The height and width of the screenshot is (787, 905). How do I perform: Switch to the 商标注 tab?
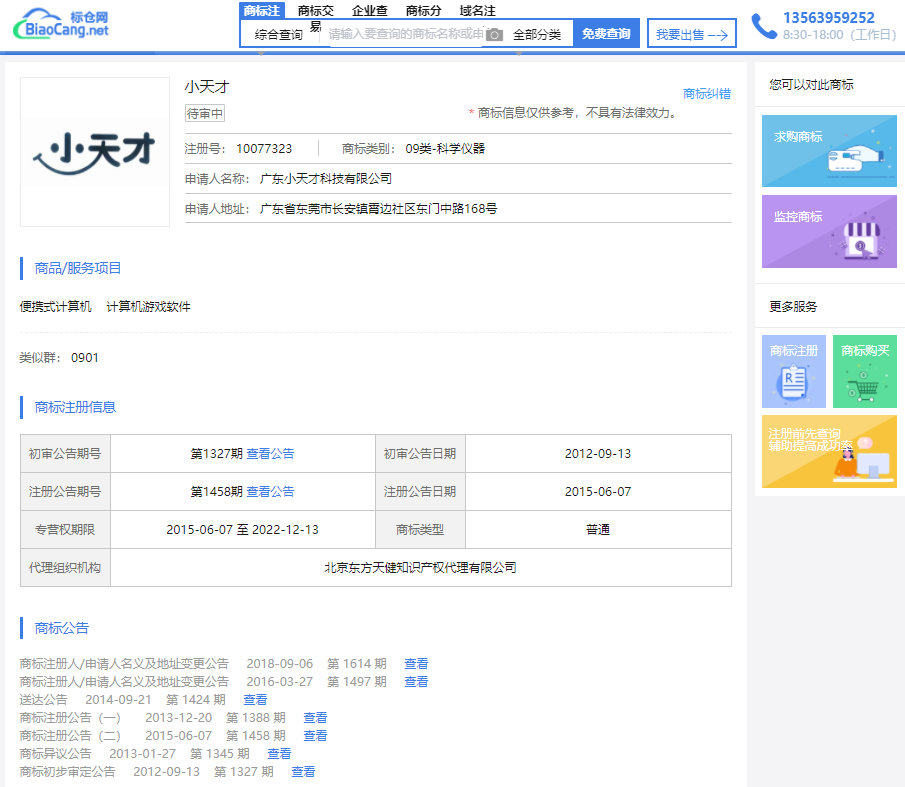[x=261, y=10]
